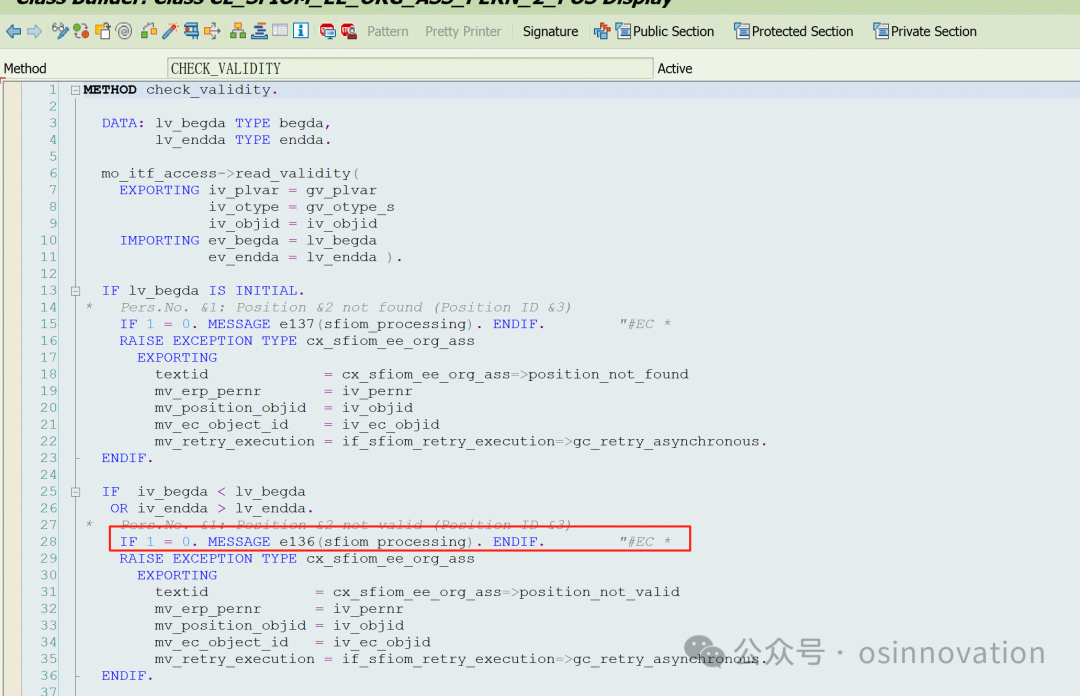Image resolution: width=1080 pixels, height=696 pixels.
Task: Click the Pattern button
Action: coord(388,32)
